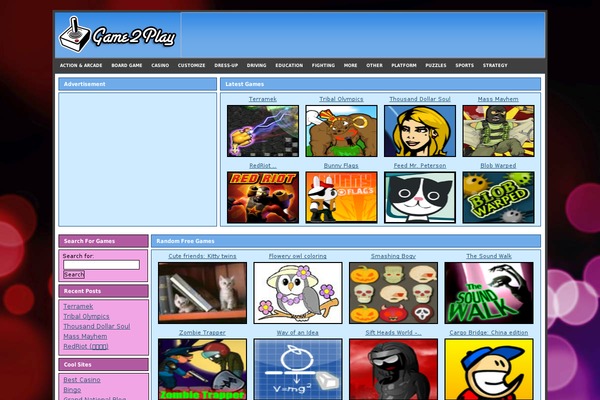Open the Red Riot game thumbnail
600x400 pixels.
(263, 197)
